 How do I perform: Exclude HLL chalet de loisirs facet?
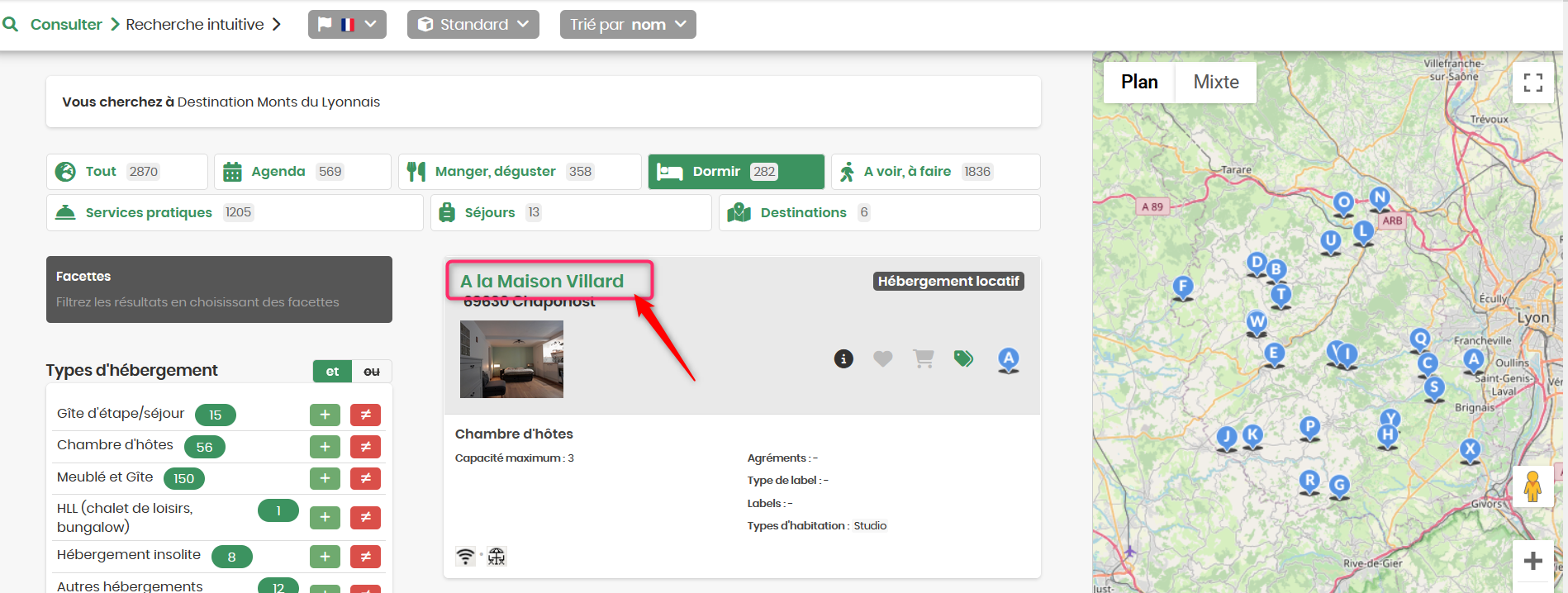point(365,518)
